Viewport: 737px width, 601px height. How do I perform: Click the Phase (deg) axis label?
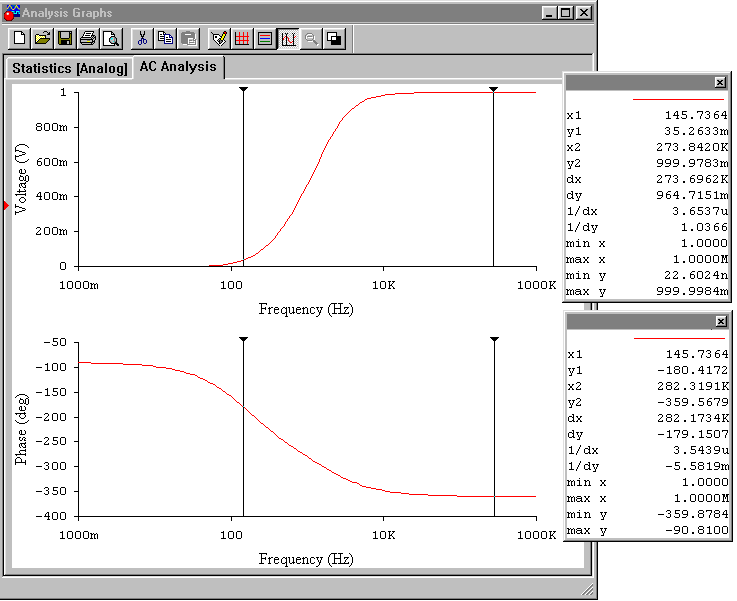pos(22,429)
